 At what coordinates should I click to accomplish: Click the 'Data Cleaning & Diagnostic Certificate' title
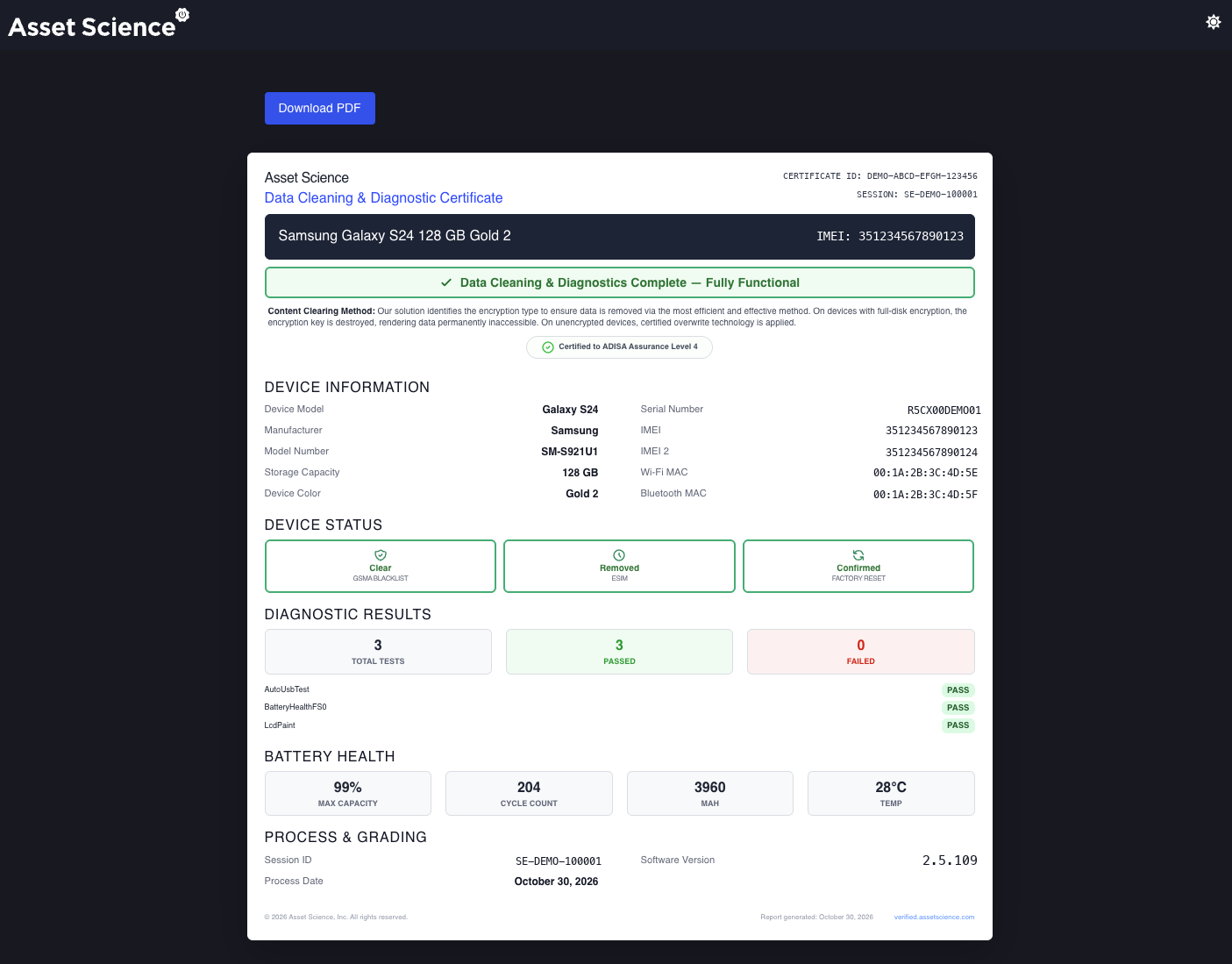(384, 198)
